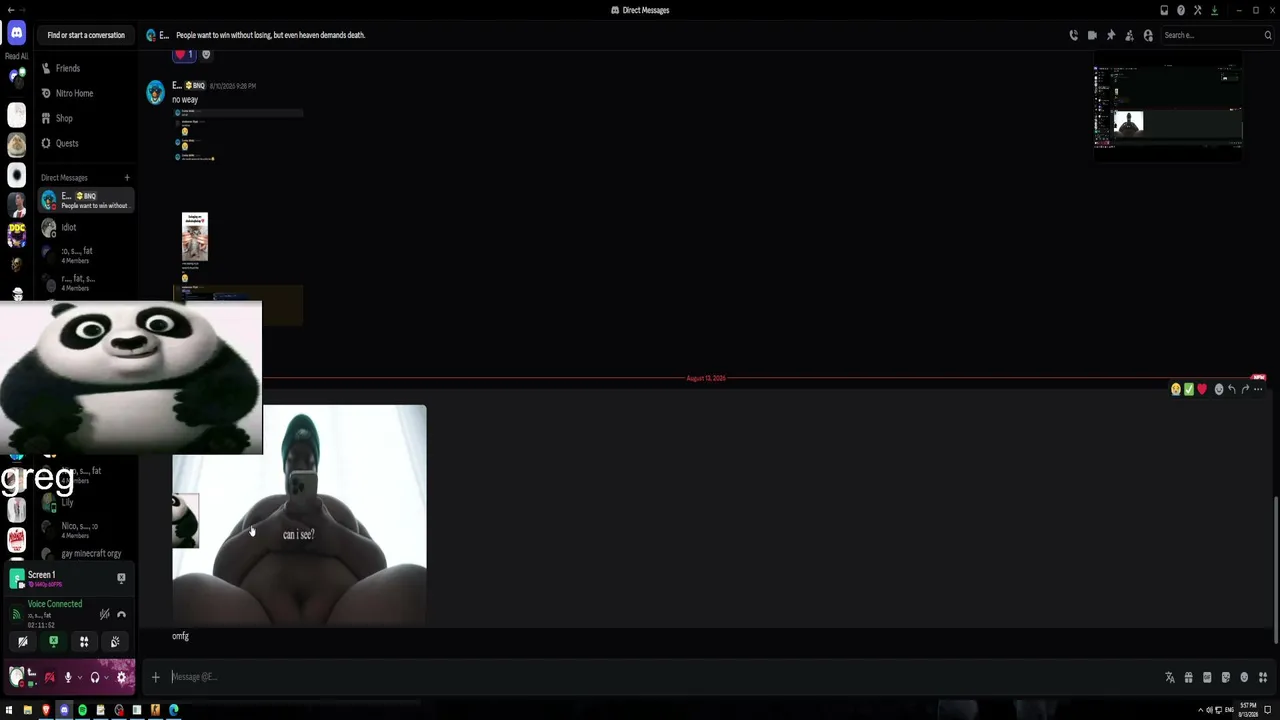The height and width of the screenshot is (720, 1280).
Task: Toggle noise suppression in voice panel
Action: [x=104, y=614]
